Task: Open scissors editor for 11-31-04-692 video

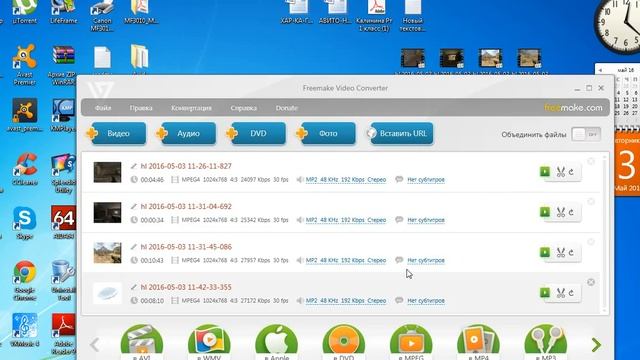Action: pos(560,212)
